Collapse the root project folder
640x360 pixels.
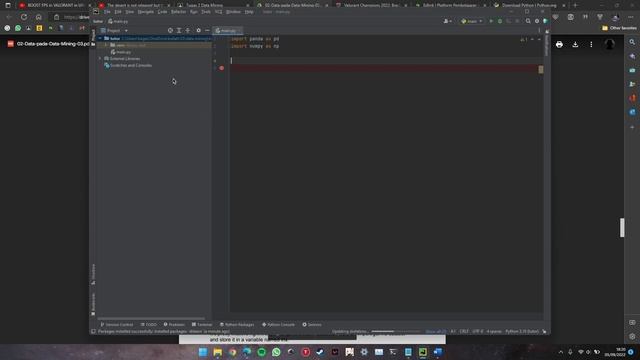pos(100,38)
